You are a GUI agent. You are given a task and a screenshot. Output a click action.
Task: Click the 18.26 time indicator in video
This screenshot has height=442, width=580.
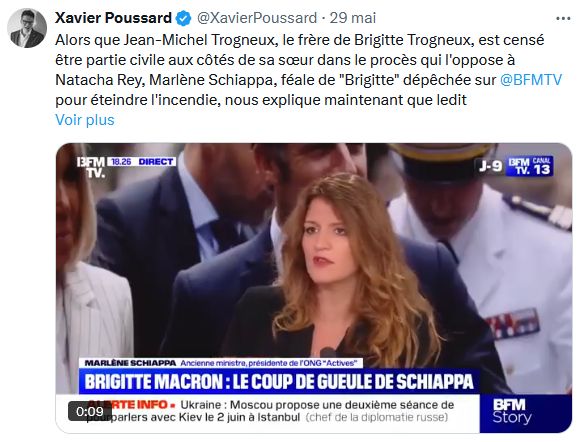(x=121, y=162)
